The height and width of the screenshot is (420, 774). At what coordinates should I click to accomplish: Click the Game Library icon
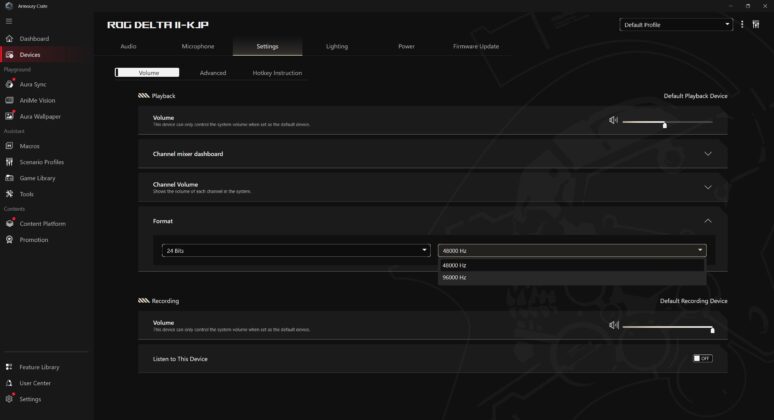click(x=9, y=178)
